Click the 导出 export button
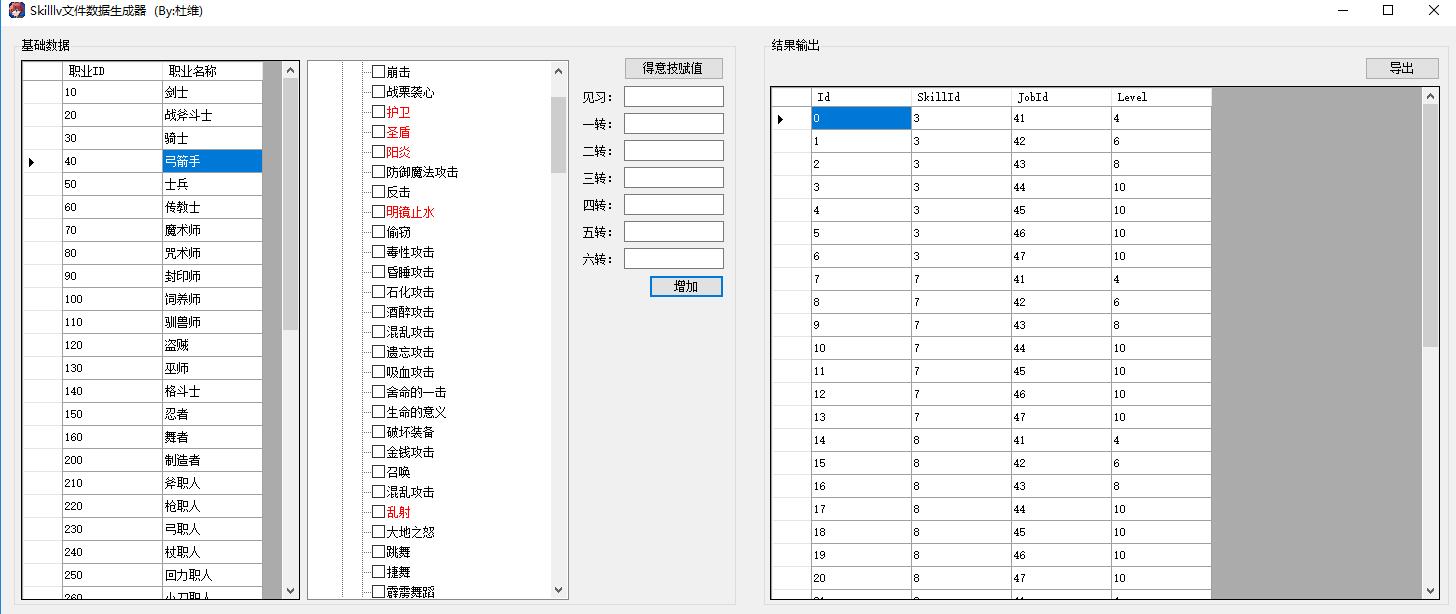Screen dimensions: 1456x614 point(1402,69)
